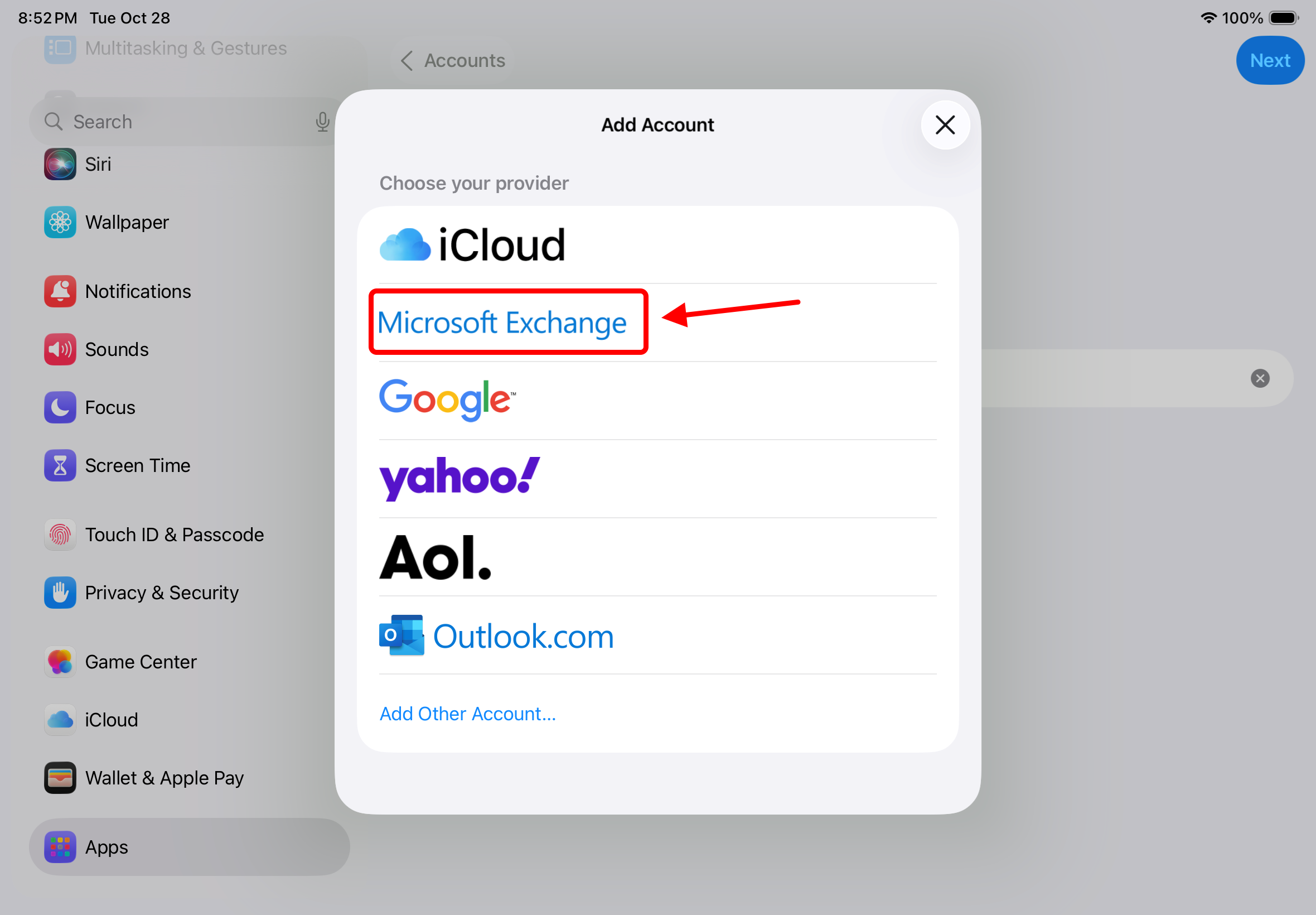Image resolution: width=1316 pixels, height=915 pixels.
Task: Click Touch ID & Passcode fingerprint icon
Action: click(x=60, y=534)
